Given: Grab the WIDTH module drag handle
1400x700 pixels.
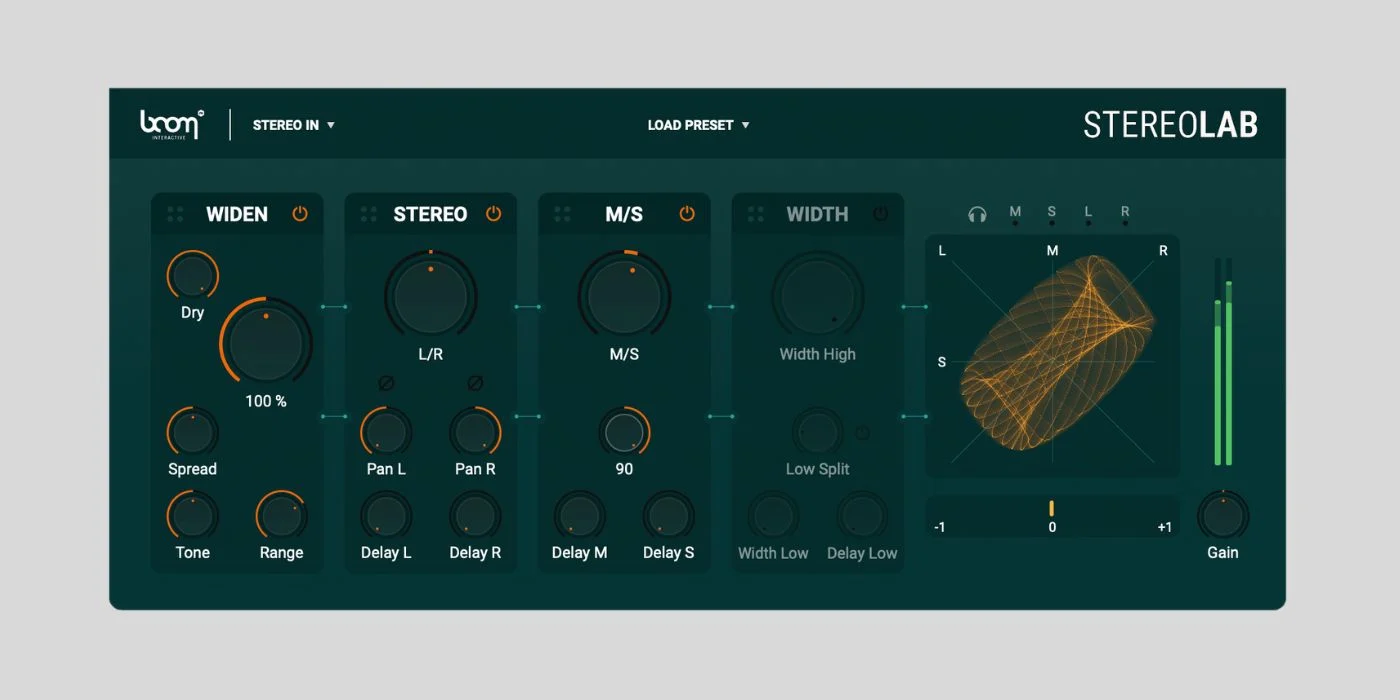Looking at the screenshot, I should 756,214.
